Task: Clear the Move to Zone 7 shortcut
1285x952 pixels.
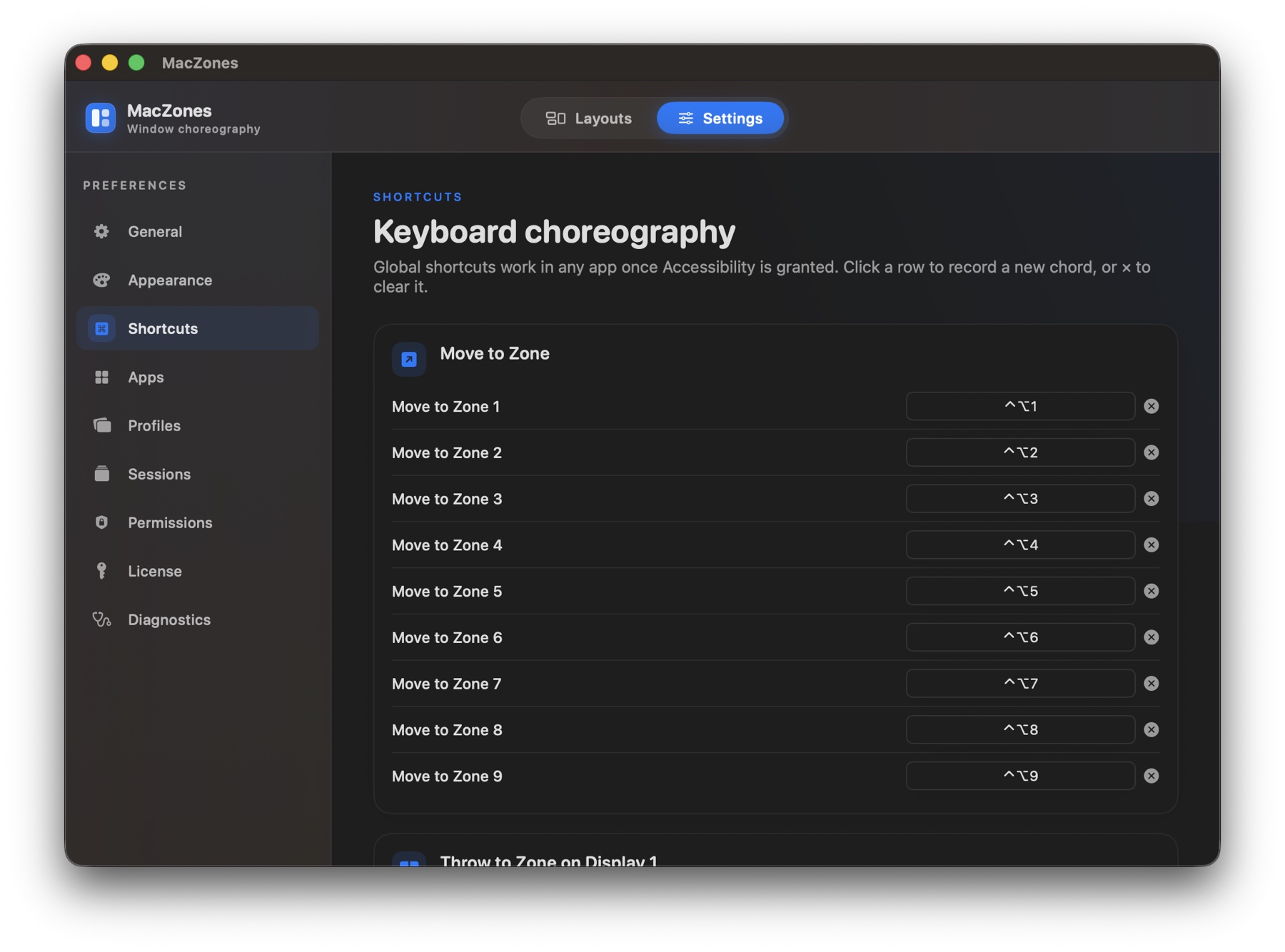Action: click(x=1151, y=684)
